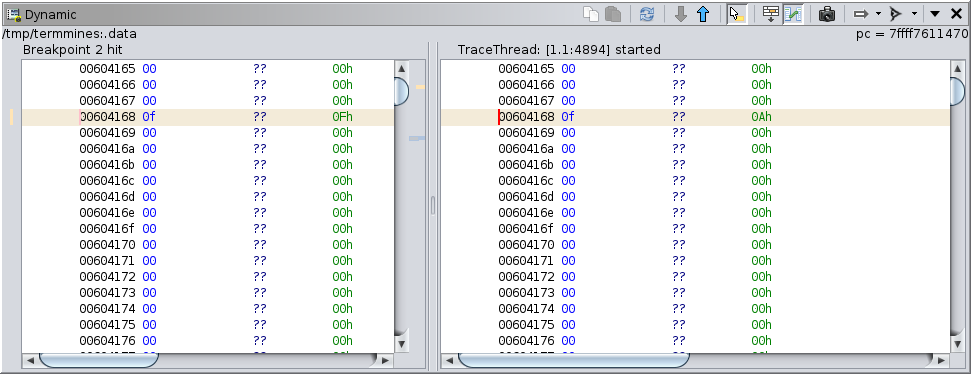Click the track location arrow icon

point(861,14)
